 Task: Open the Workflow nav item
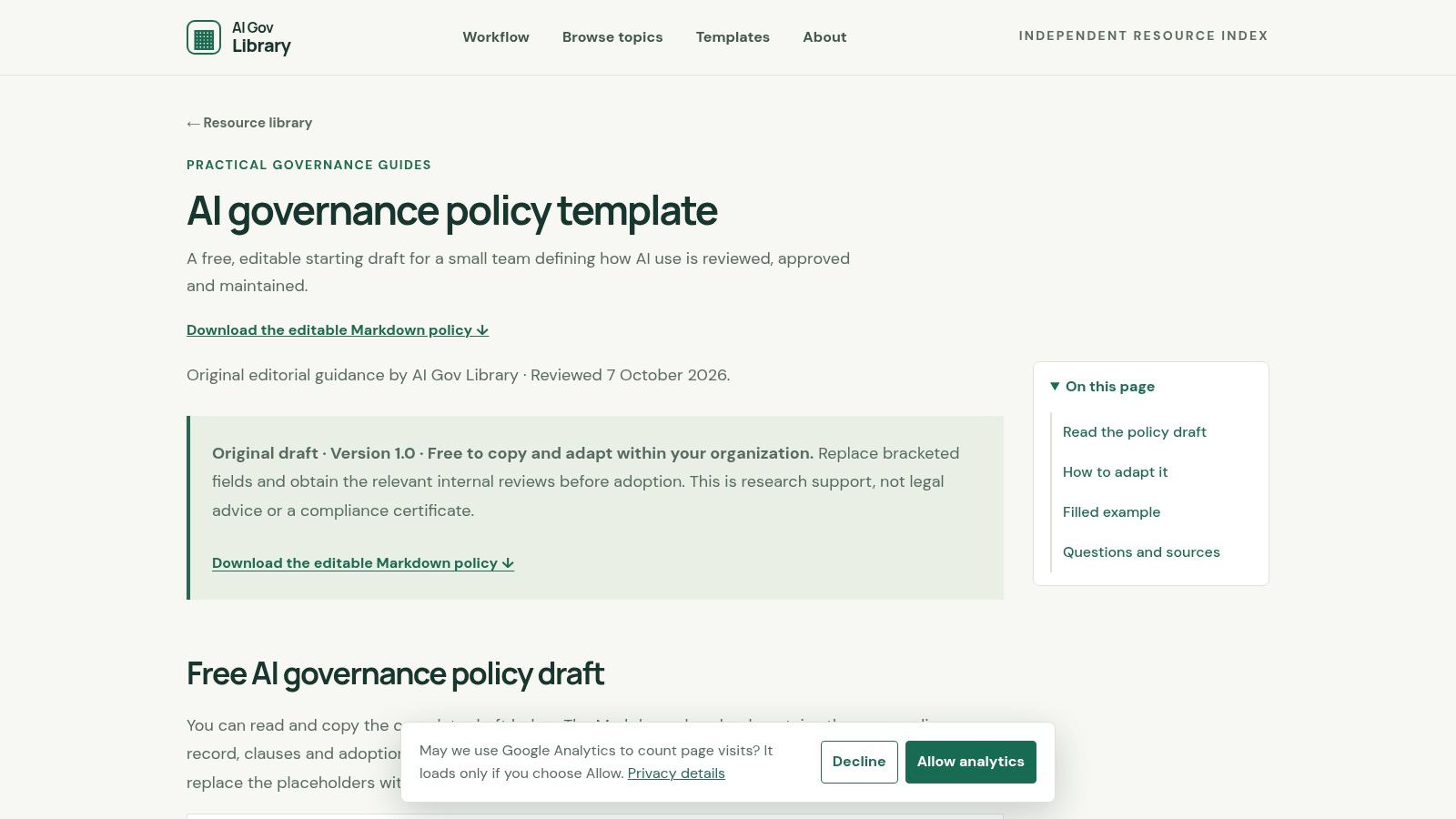[x=496, y=37]
